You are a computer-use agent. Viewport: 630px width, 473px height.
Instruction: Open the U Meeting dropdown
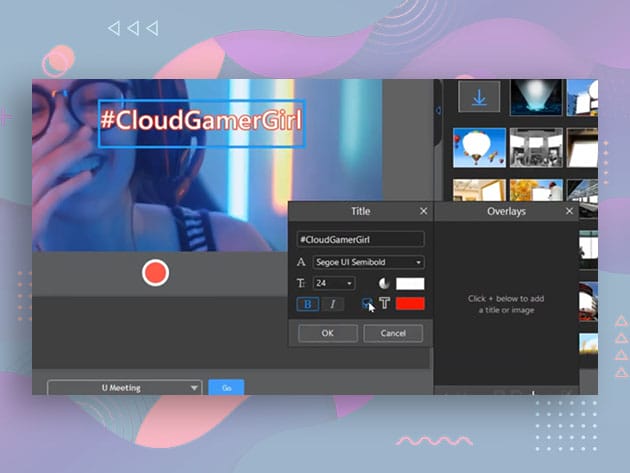click(124, 388)
